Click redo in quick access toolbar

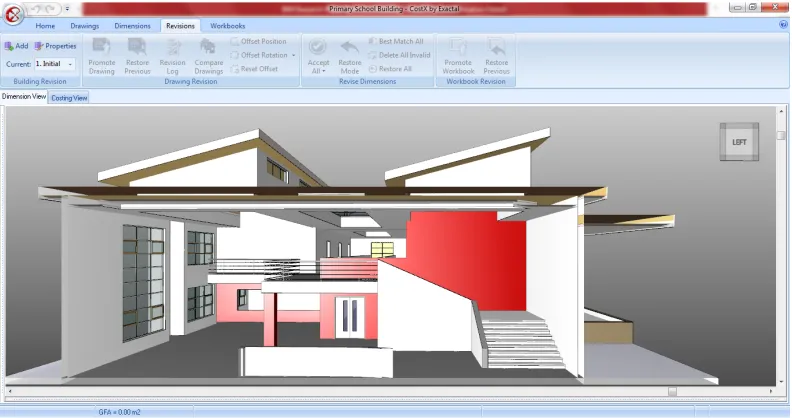point(51,9)
